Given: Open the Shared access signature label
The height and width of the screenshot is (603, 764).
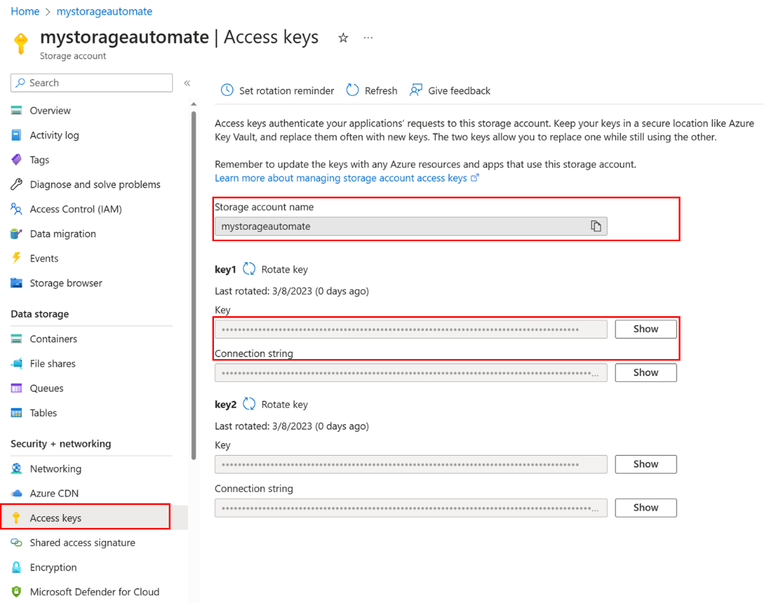Looking at the screenshot, I should tap(82, 543).
